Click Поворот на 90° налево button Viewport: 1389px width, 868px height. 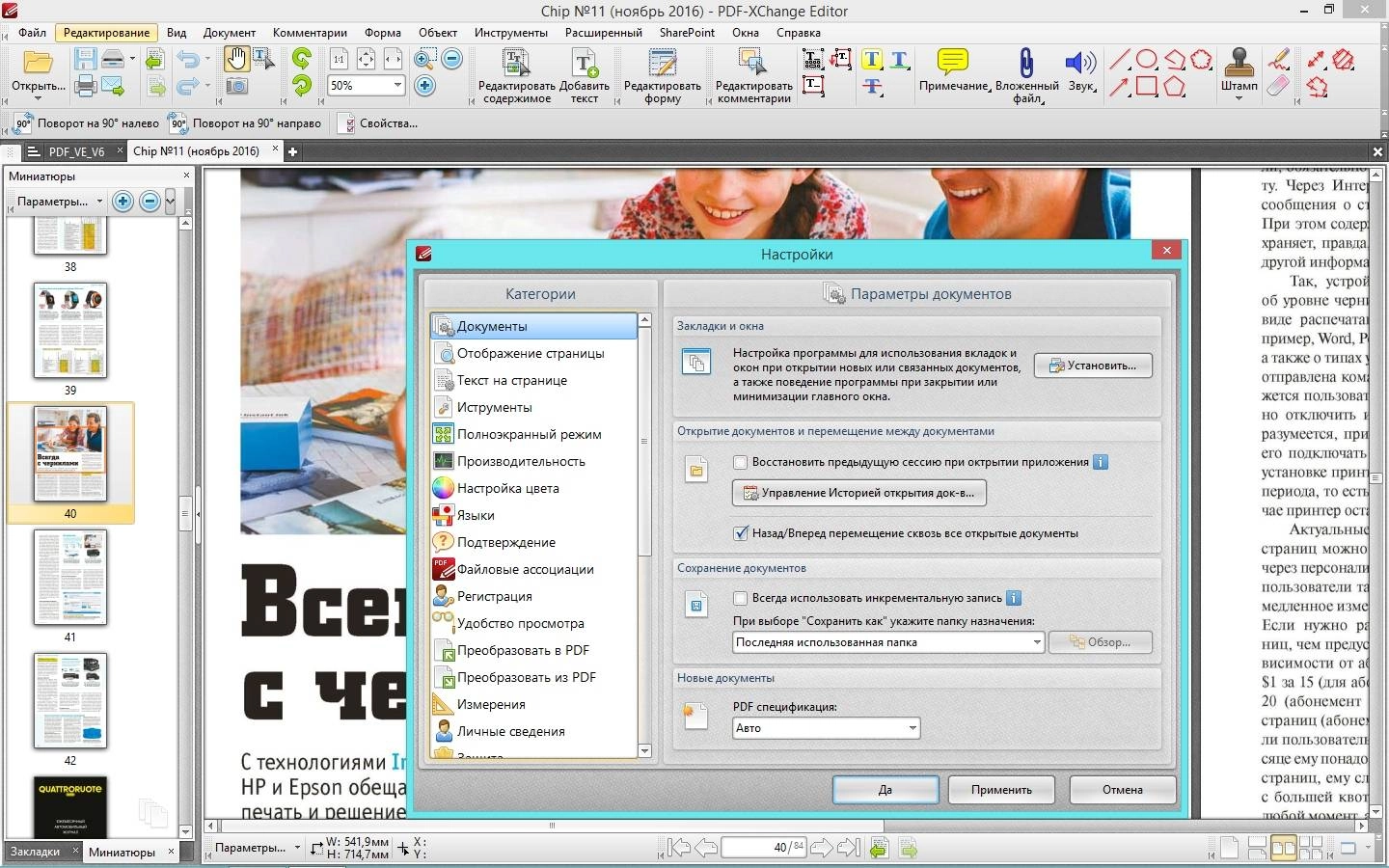pyautogui.click(x=87, y=123)
